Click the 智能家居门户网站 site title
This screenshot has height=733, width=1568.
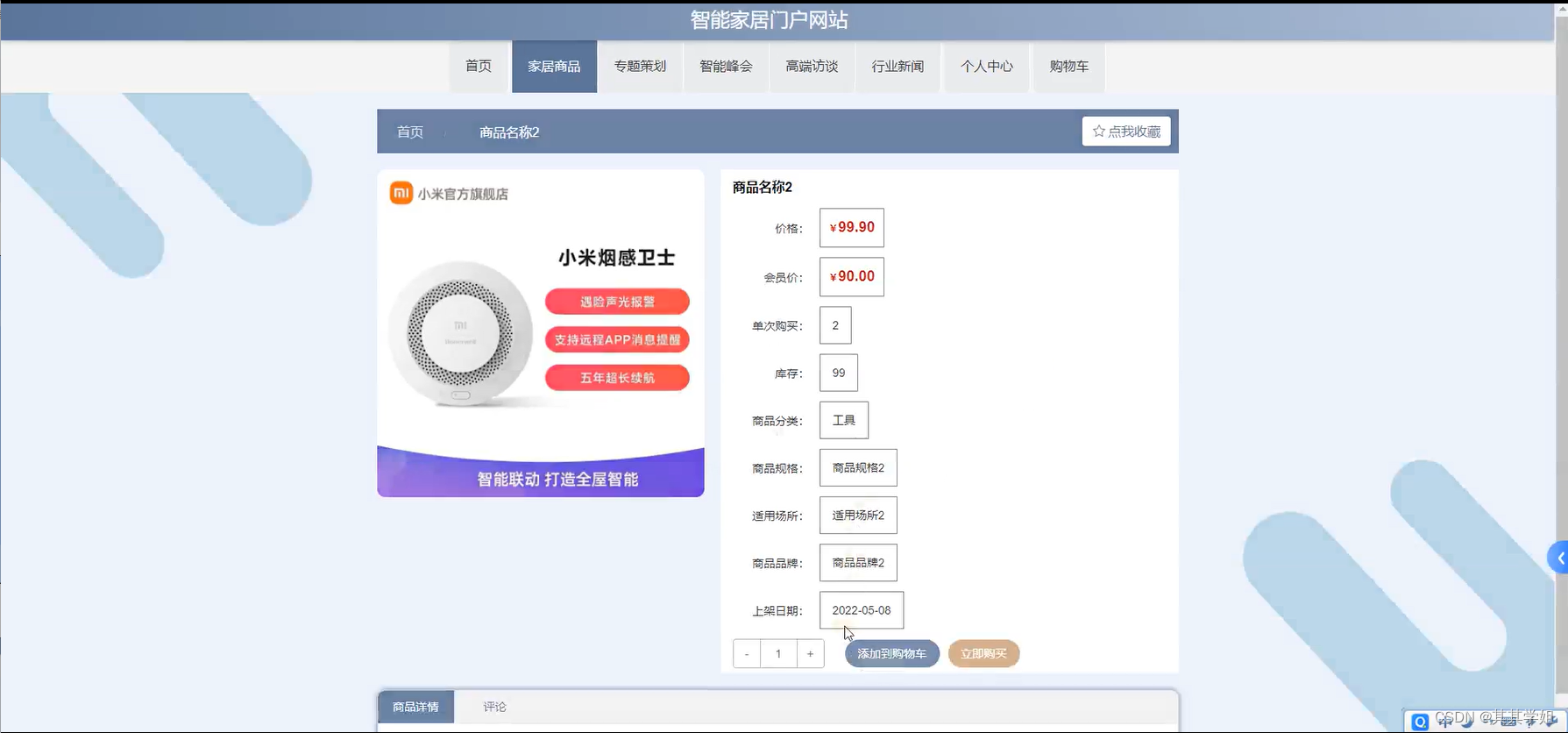point(769,19)
